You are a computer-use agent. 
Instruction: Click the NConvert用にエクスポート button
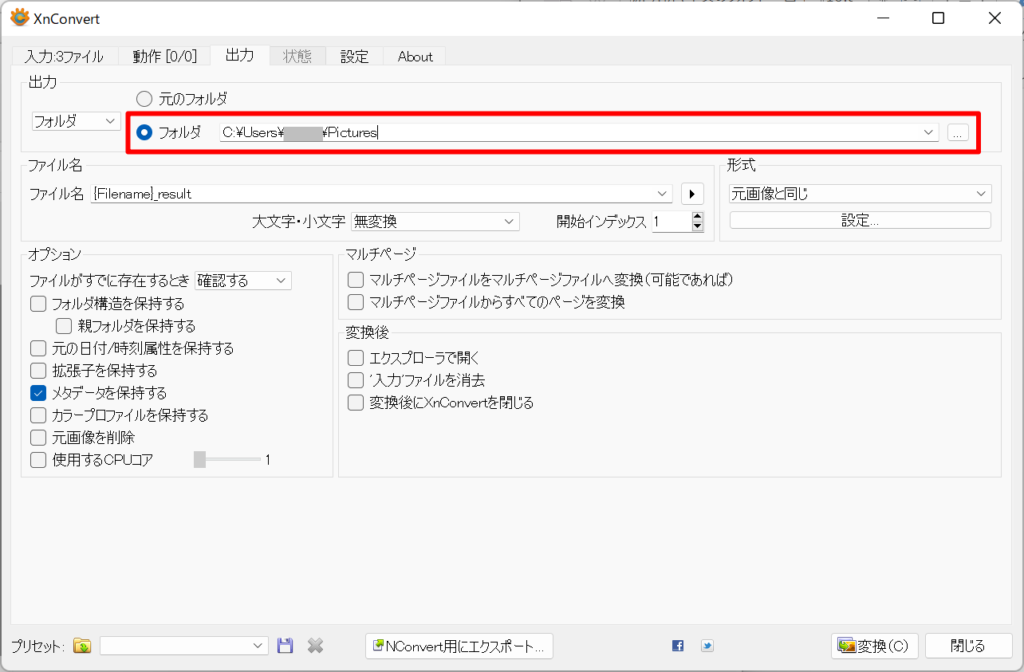click(459, 645)
